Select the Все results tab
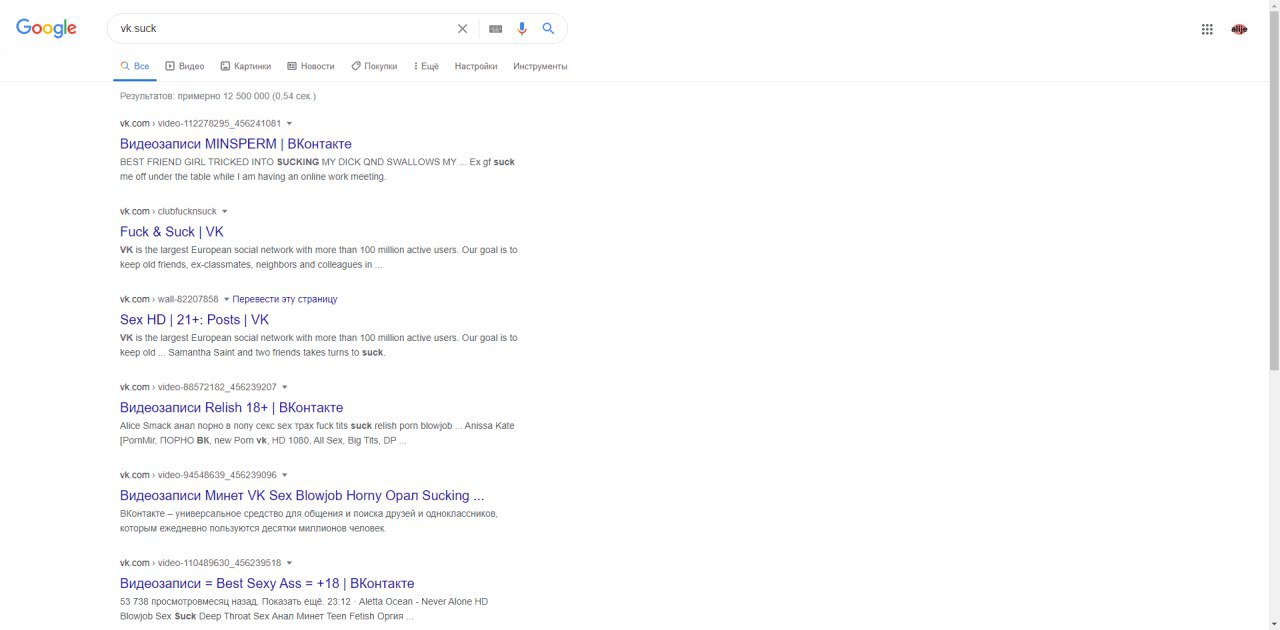This screenshot has width=1280, height=630. click(135, 66)
